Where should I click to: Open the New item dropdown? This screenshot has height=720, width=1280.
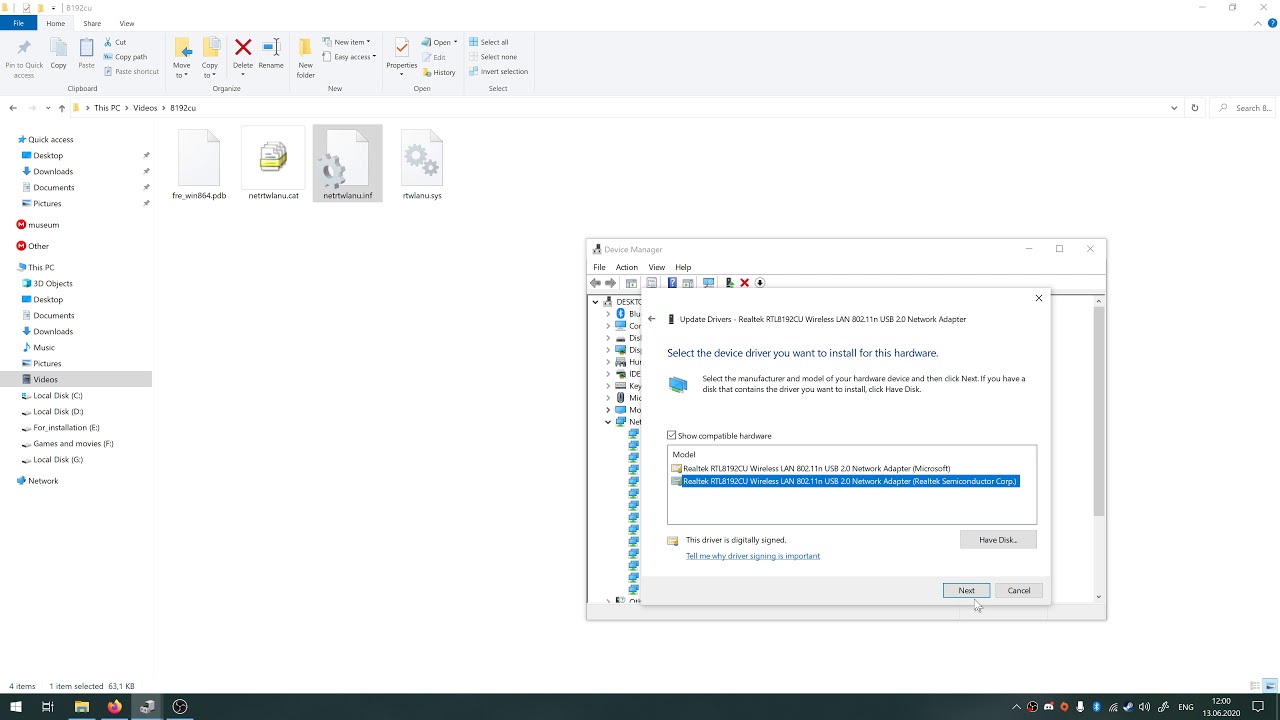pos(346,42)
